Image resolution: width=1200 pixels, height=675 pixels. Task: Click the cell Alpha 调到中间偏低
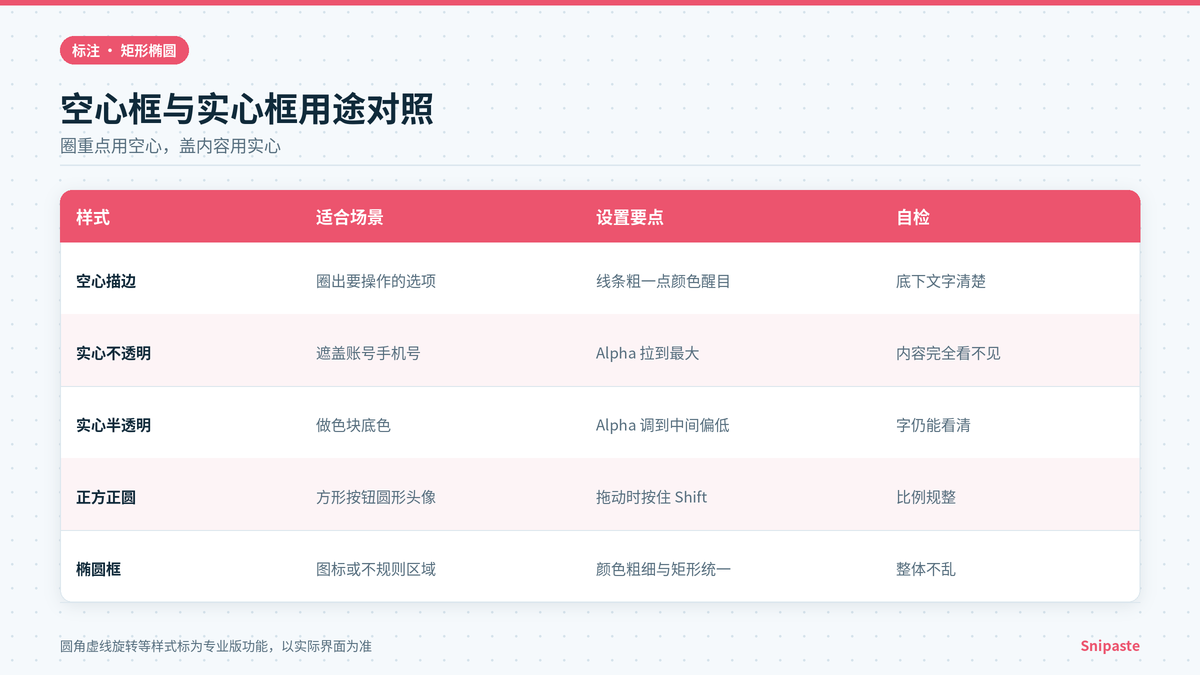[662, 425]
